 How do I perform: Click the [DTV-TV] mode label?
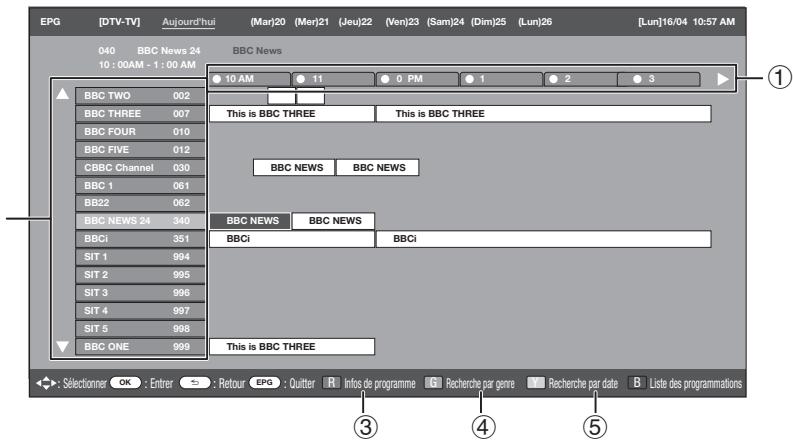click(119, 22)
